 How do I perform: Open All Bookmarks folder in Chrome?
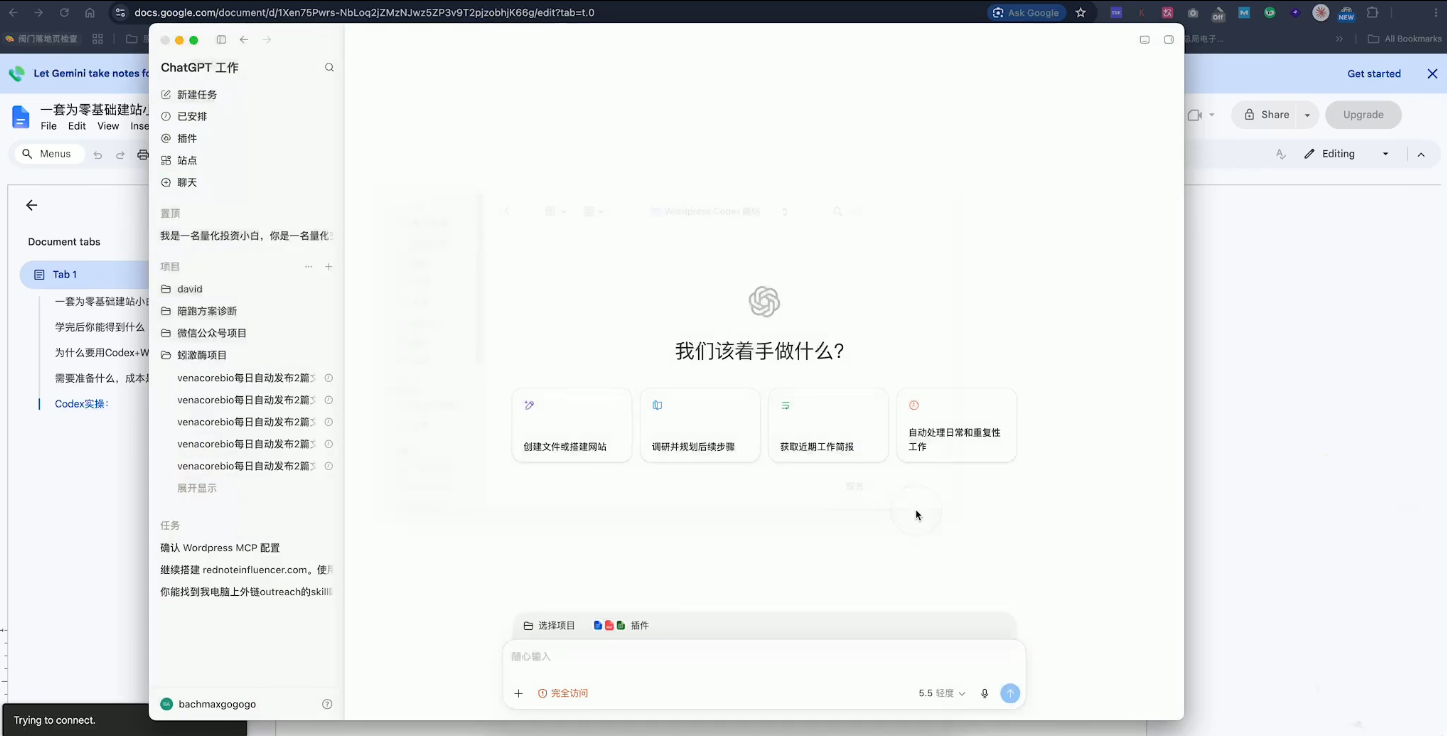click(x=1405, y=39)
